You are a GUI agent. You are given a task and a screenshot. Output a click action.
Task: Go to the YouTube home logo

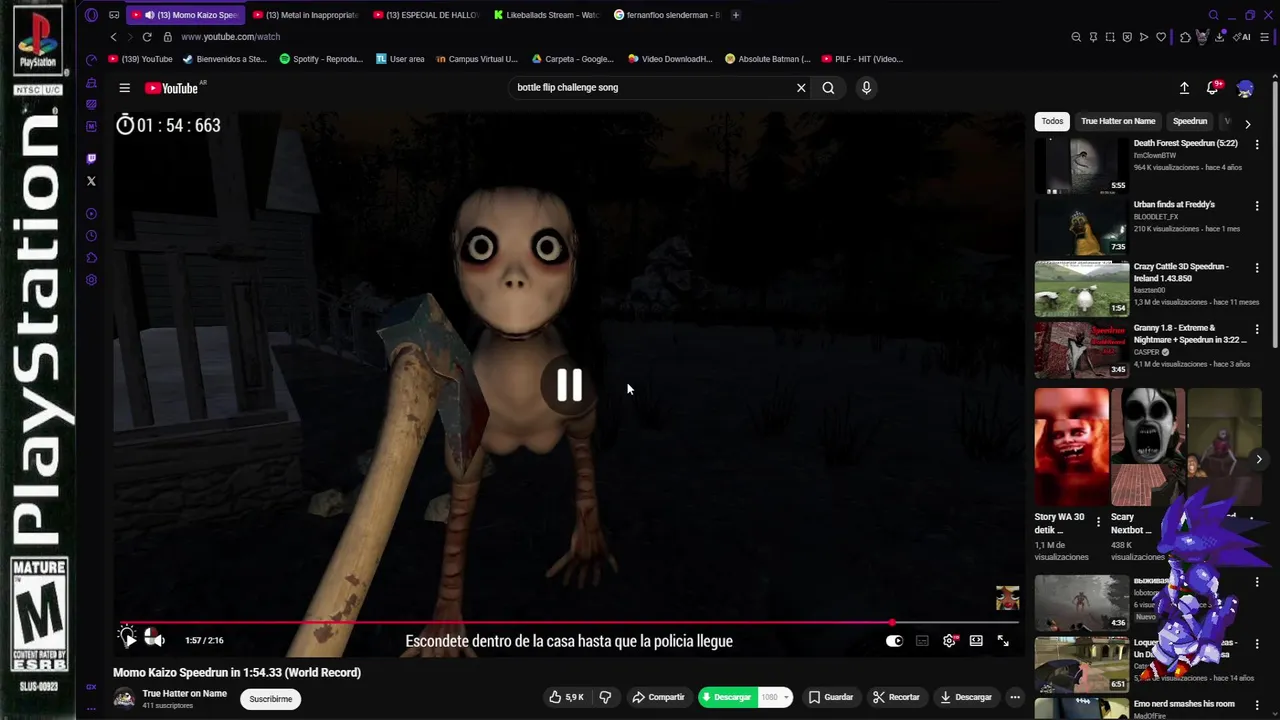click(x=171, y=88)
